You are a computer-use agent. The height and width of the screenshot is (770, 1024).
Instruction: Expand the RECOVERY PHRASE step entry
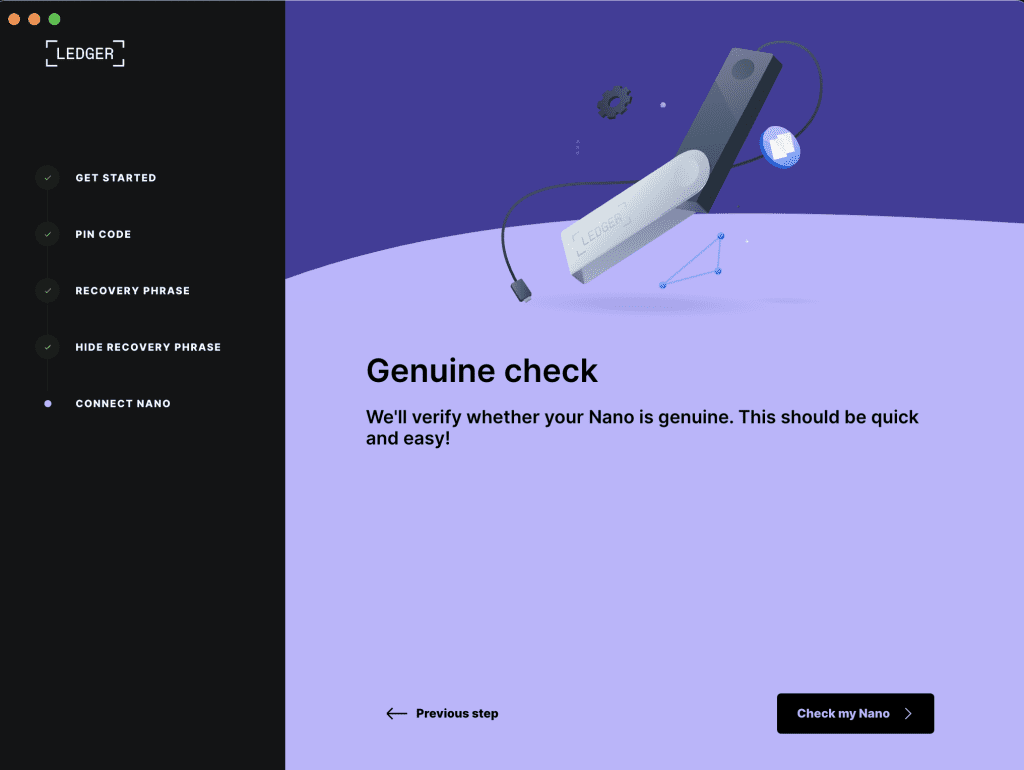click(x=133, y=290)
